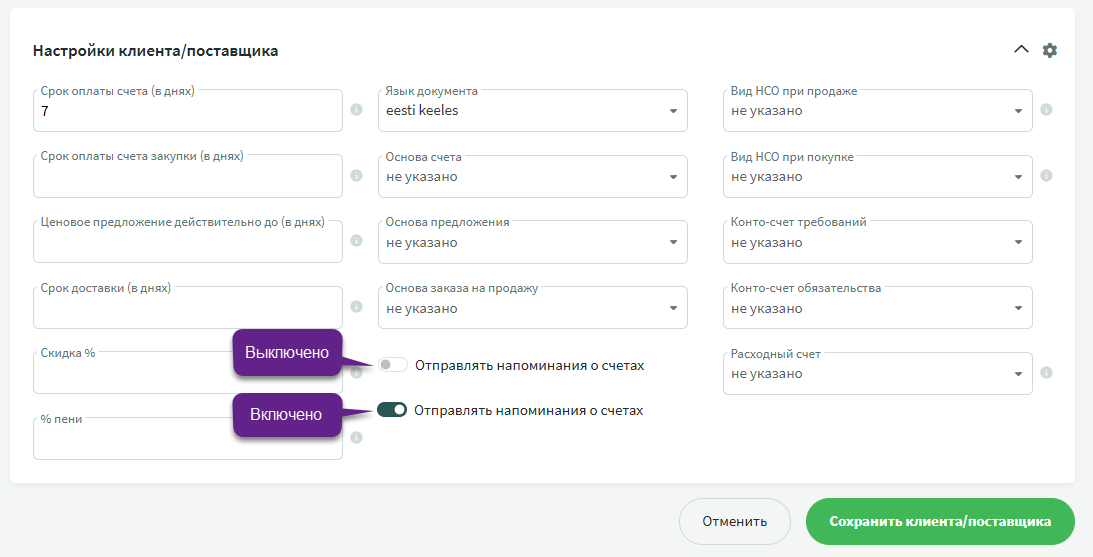1093x557 pixels.
Task: Click the settings gear icon in section header
Action: 1049,50
